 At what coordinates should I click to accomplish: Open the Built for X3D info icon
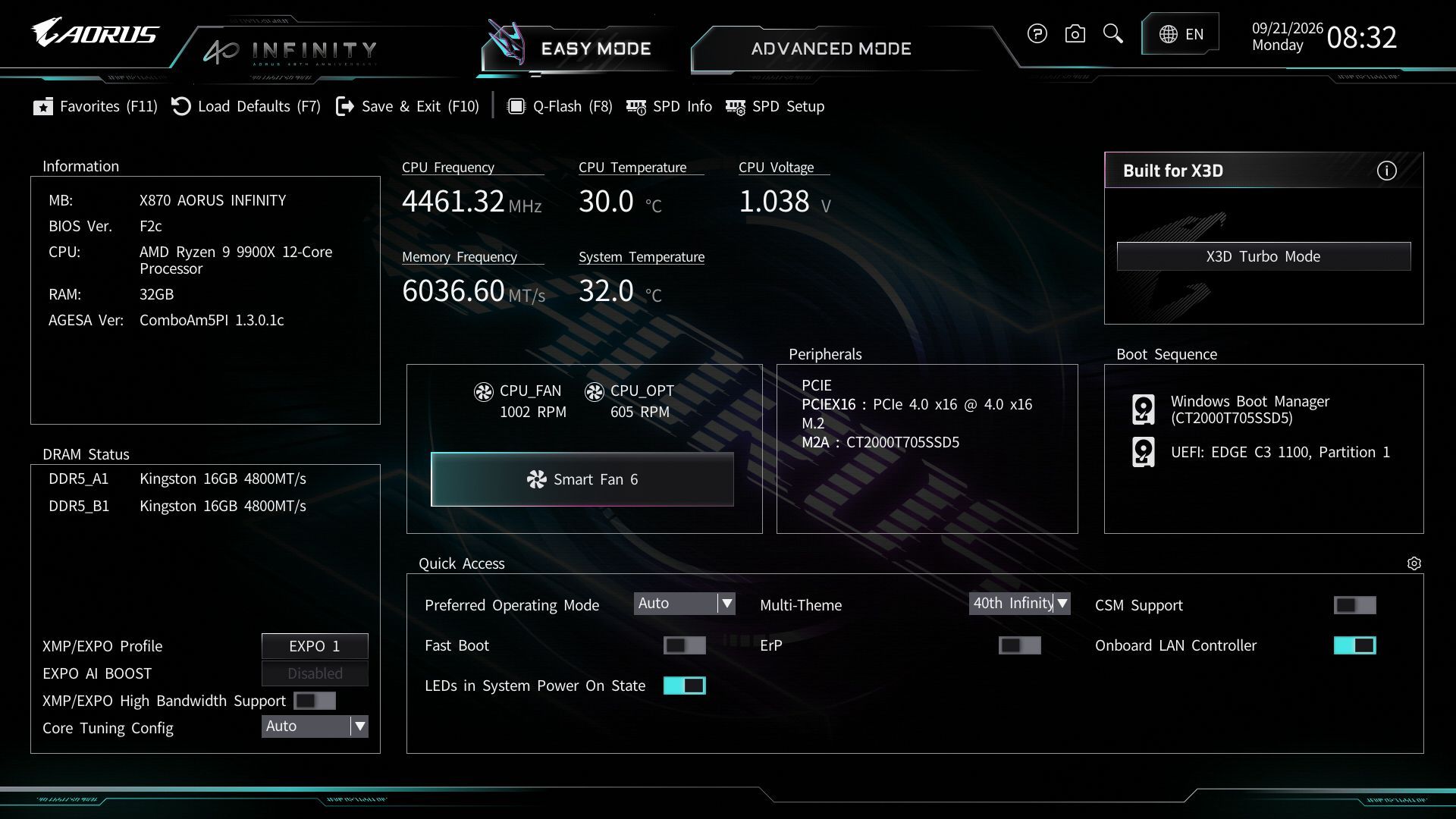(1386, 171)
